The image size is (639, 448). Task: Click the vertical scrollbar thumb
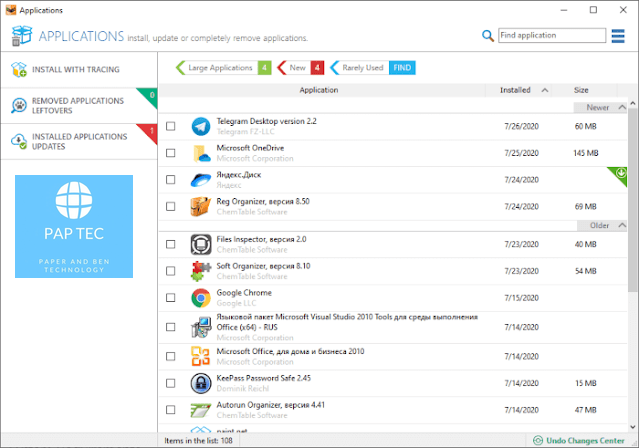click(632, 200)
